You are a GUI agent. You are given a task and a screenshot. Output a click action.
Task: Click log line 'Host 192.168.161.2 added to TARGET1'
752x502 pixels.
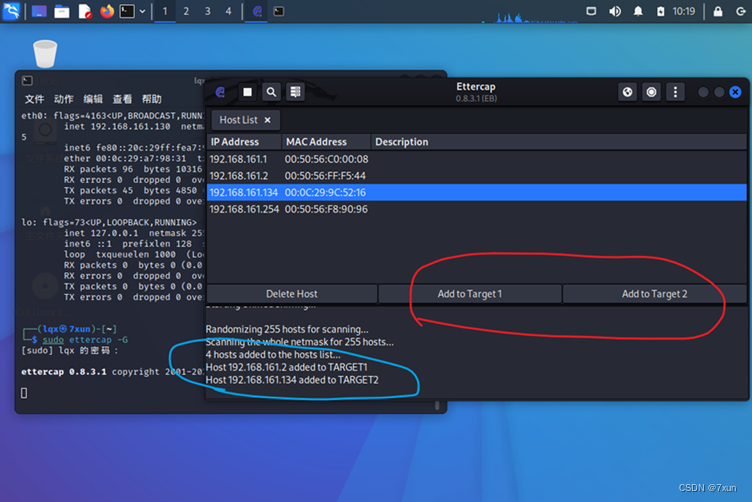(x=286, y=367)
